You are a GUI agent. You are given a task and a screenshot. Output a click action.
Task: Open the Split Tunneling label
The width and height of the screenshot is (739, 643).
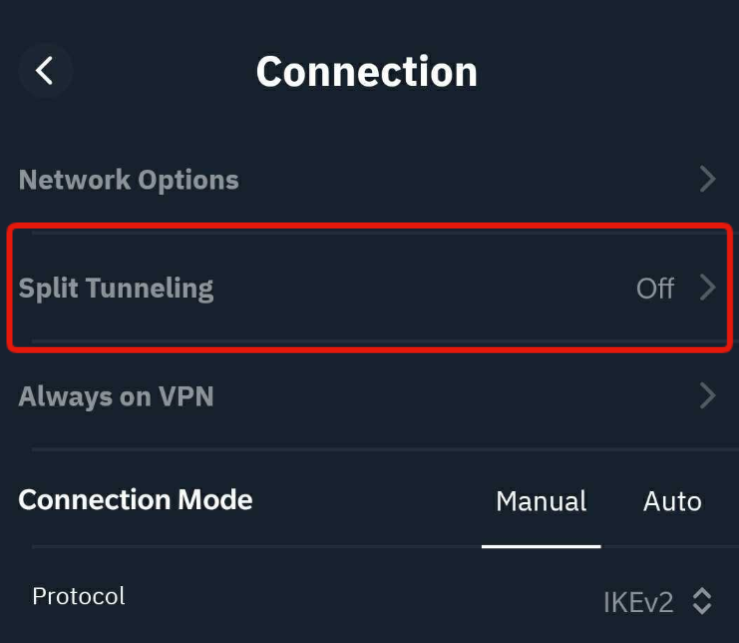(116, 288)
